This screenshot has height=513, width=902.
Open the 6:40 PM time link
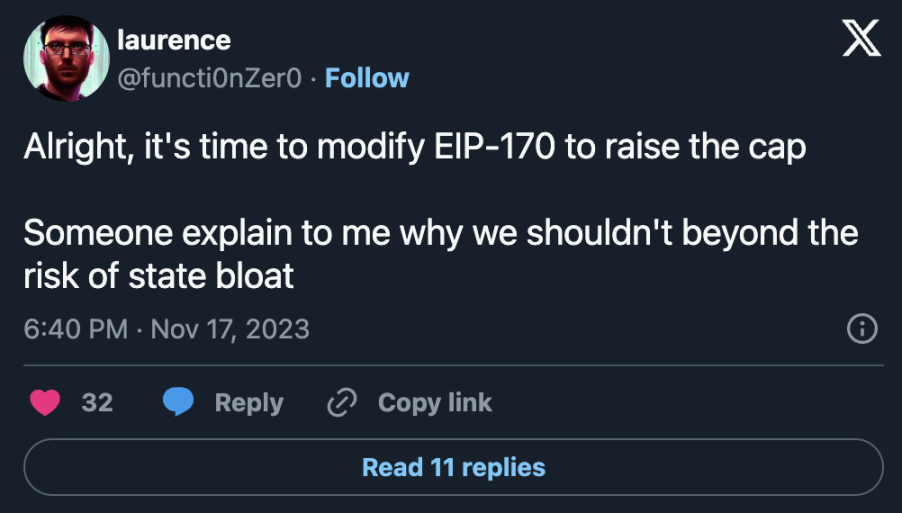pos(75,329)
